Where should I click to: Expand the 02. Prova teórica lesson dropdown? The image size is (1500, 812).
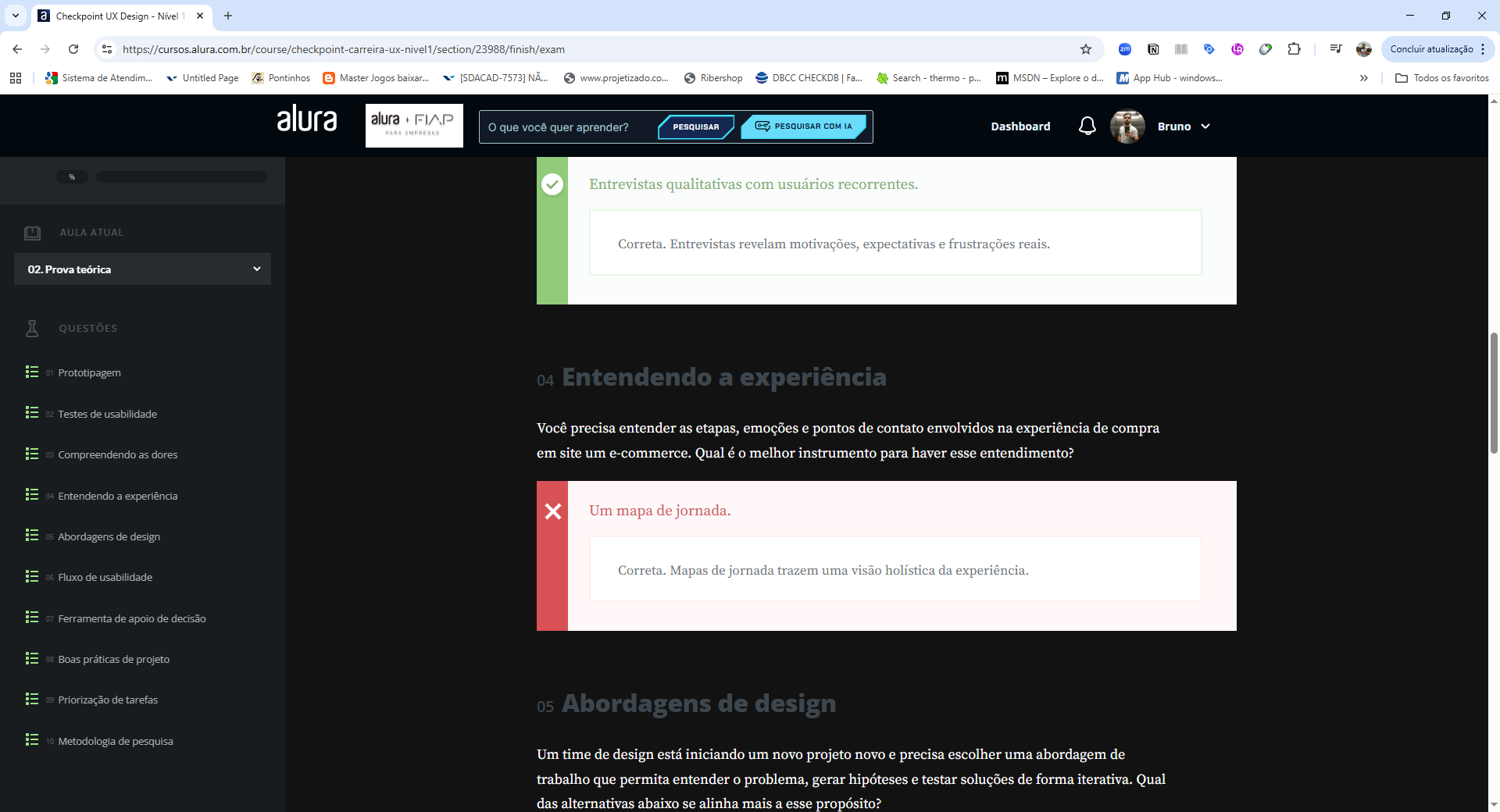coord(142,269)
